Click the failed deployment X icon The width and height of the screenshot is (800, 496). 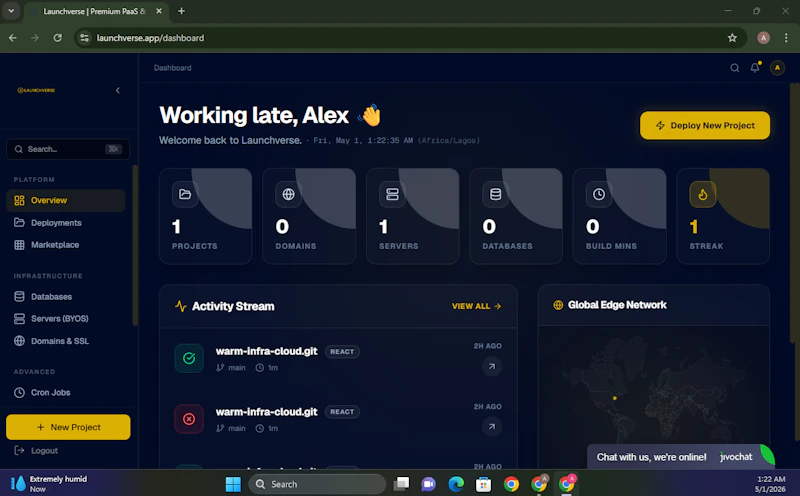tap(189, 419)
